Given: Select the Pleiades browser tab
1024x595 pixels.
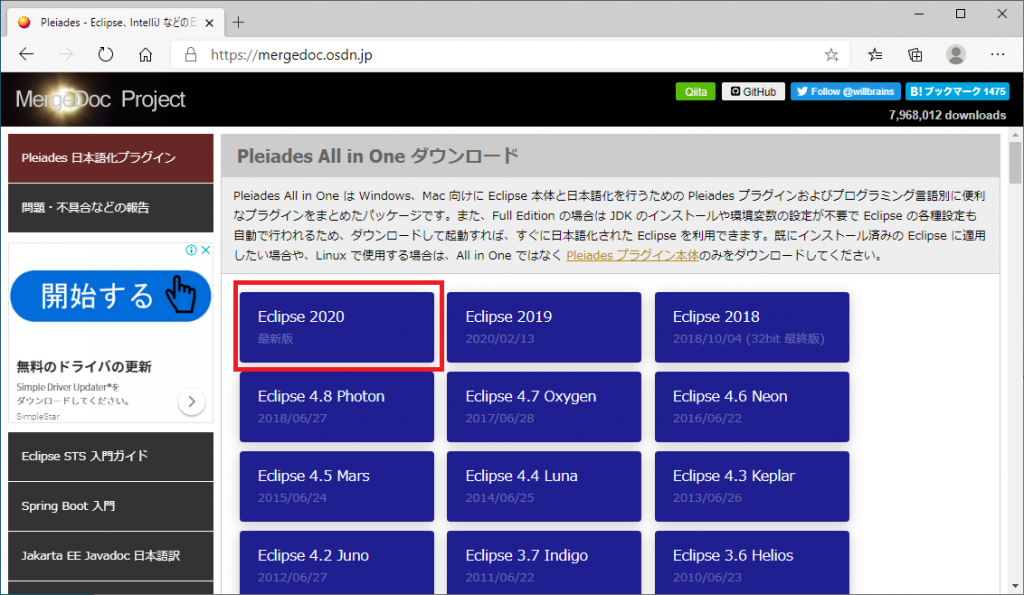Looking at the screenshot, I should click(114, 22).
